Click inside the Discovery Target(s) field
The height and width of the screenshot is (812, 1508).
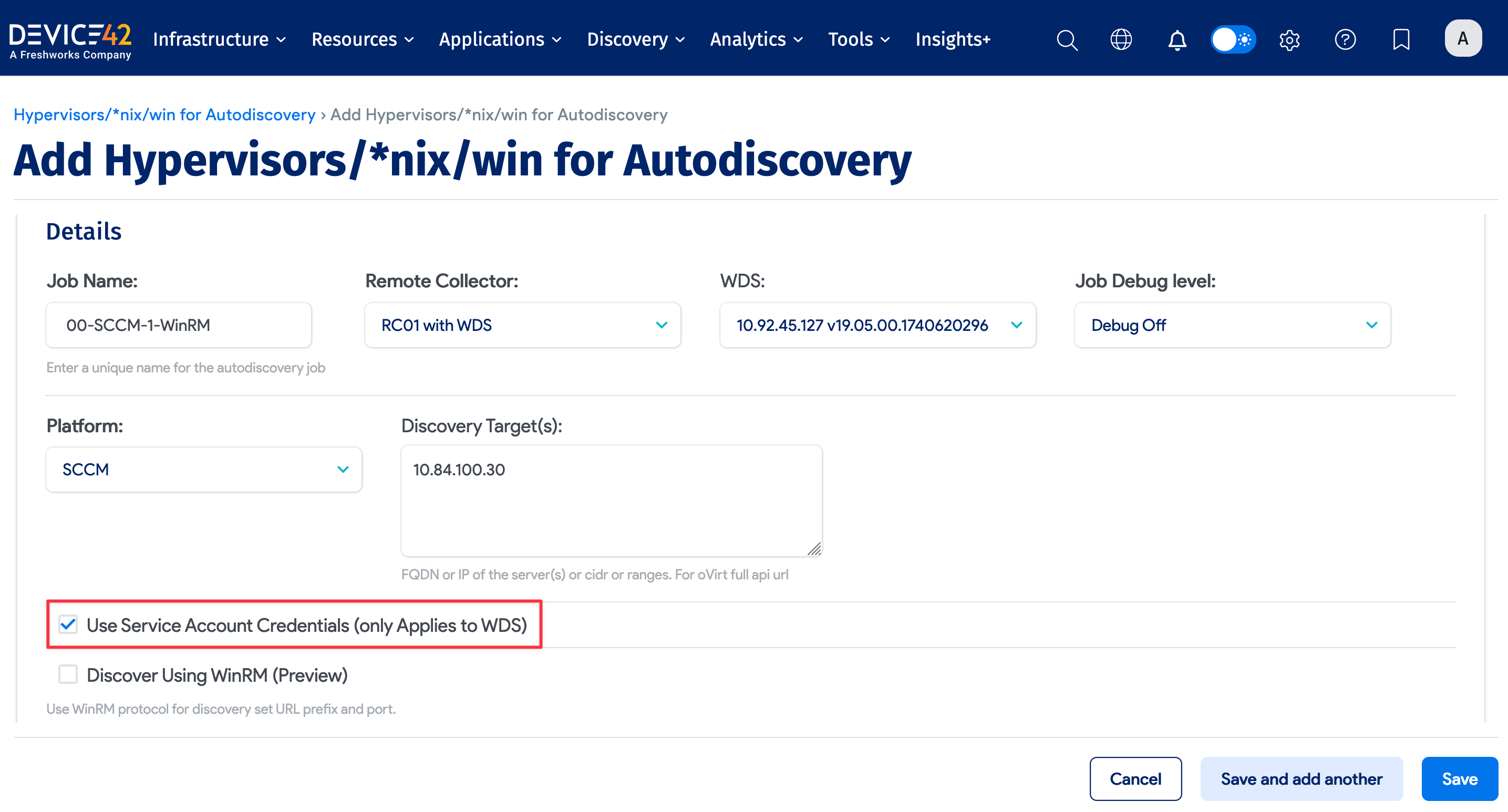pyautogui.click(x=611, y=500)
